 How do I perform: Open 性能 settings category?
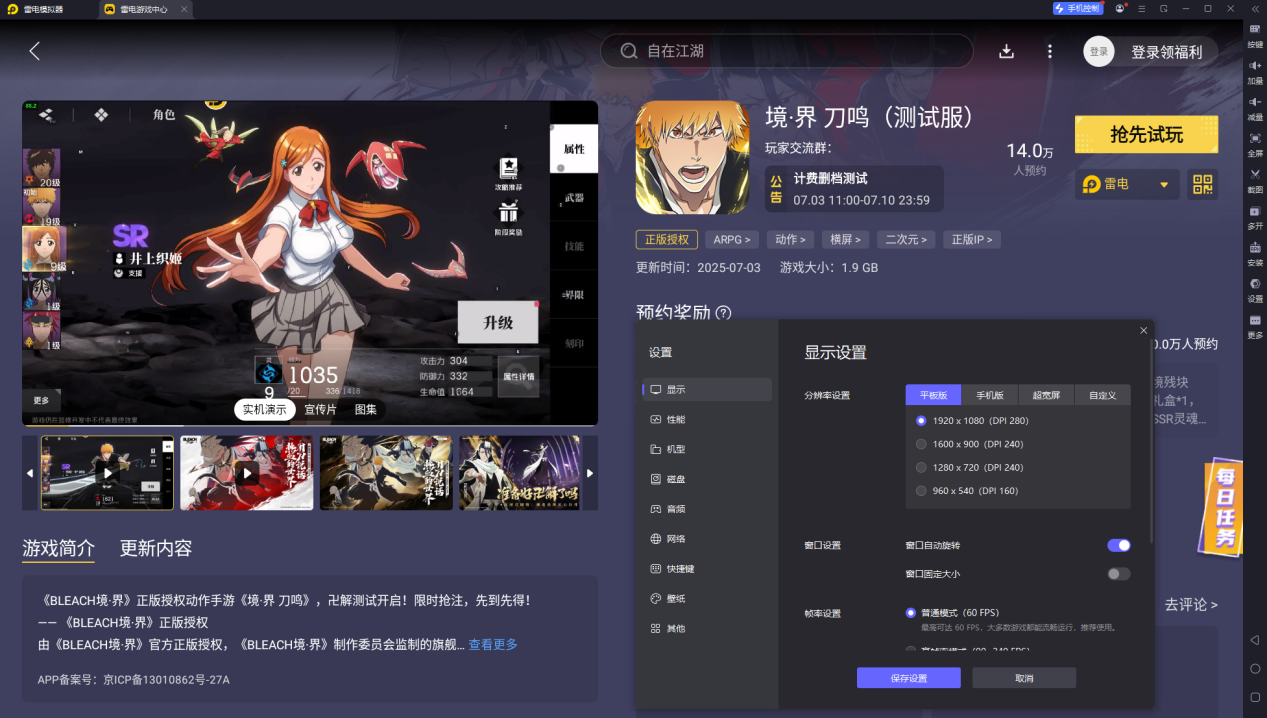(707, 420)
